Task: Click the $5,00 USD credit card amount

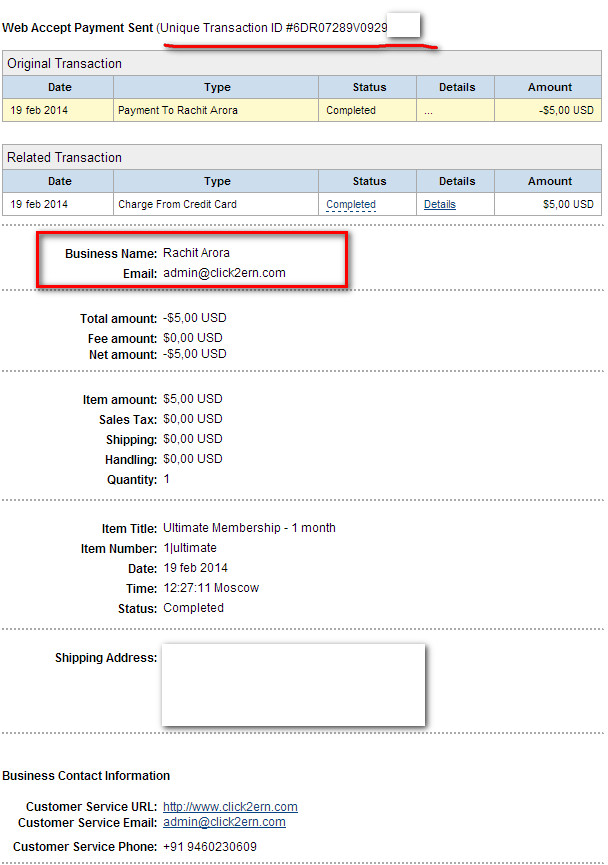Action: click(x=568, y=204)
